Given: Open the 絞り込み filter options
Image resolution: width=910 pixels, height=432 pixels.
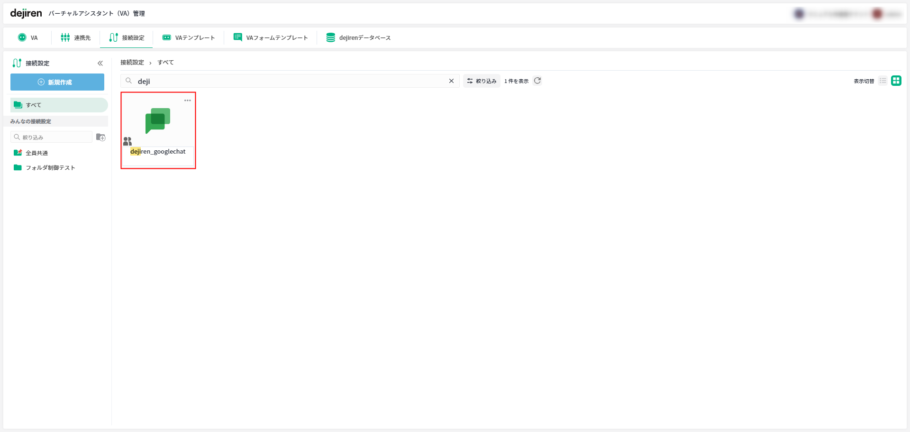Looking at the screenshot, I should tap(482, 81).
